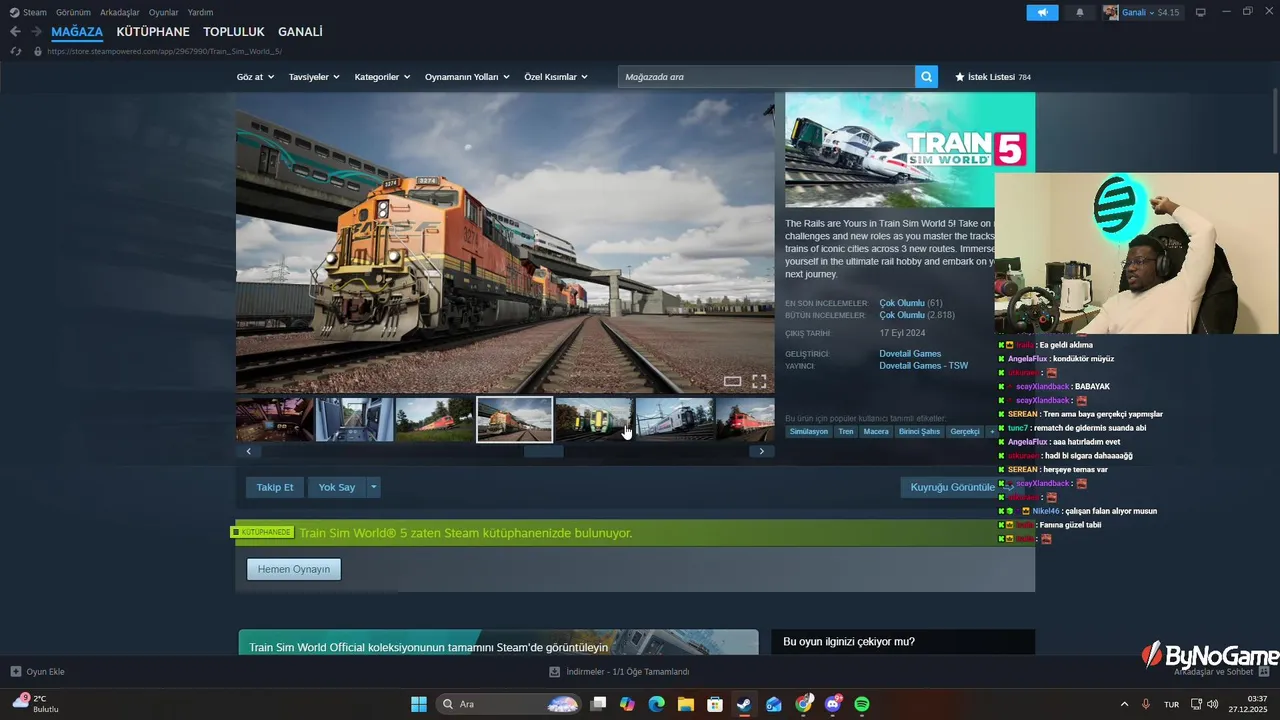Viewport: 1280px width, 720px height.
Task: Select the selected BNSF locomotive thumbnail
Action: (514, 419)
